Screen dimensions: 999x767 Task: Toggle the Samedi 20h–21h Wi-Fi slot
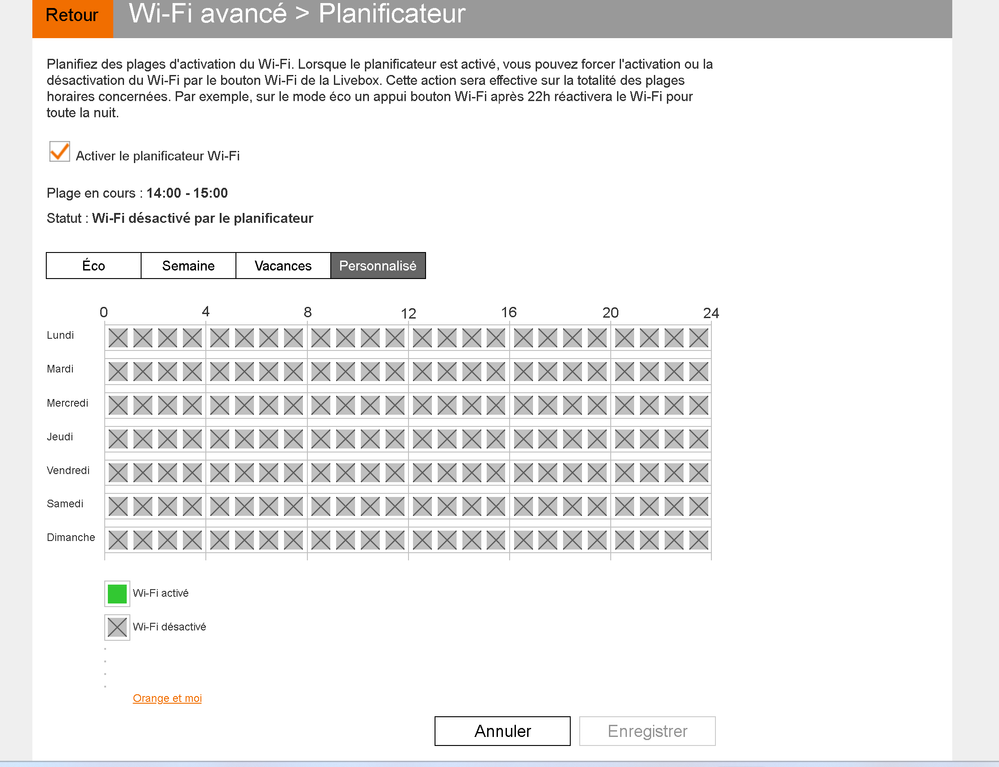coord(623,506)
